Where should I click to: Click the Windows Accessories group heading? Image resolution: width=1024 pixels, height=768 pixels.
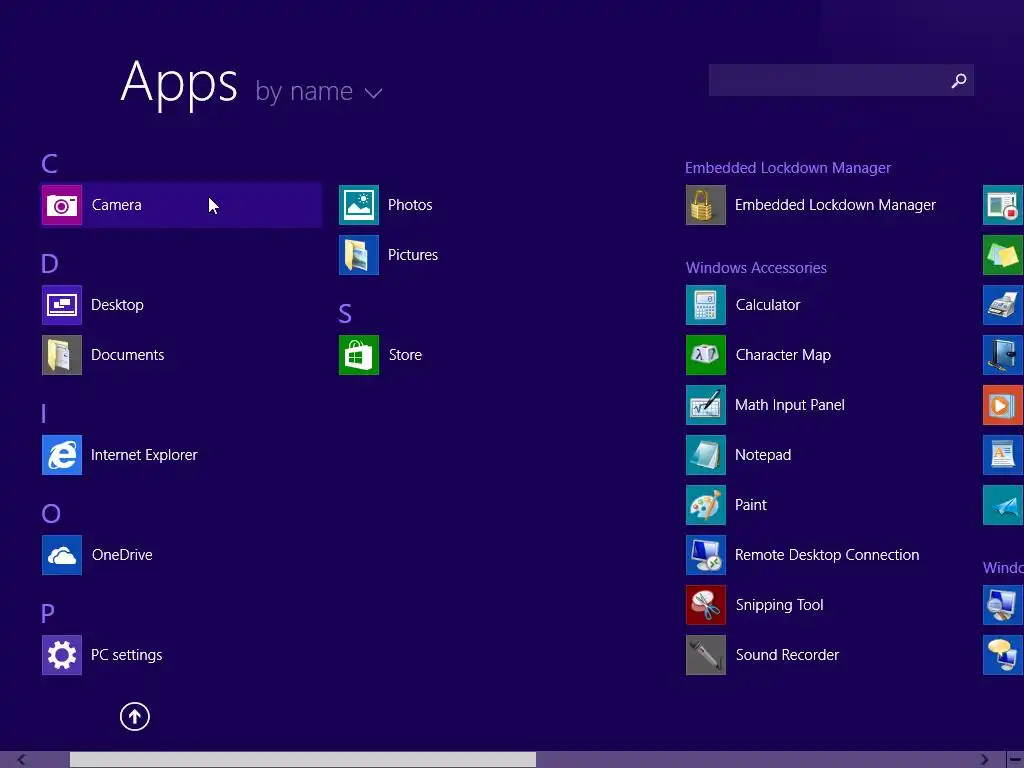[756, 268]
